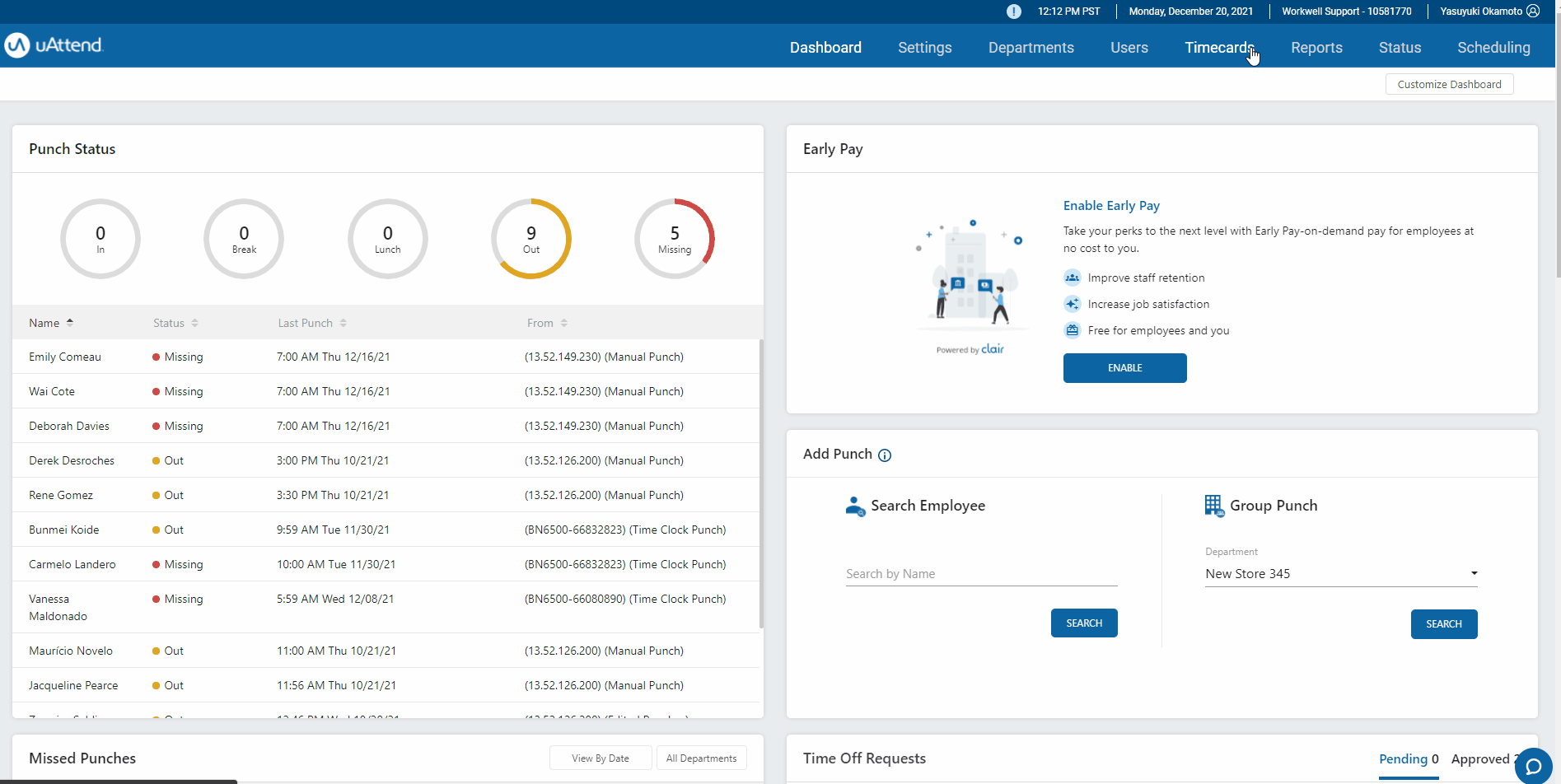
Task: Sort punch list by Status column
Action: (x=194, y=323)
